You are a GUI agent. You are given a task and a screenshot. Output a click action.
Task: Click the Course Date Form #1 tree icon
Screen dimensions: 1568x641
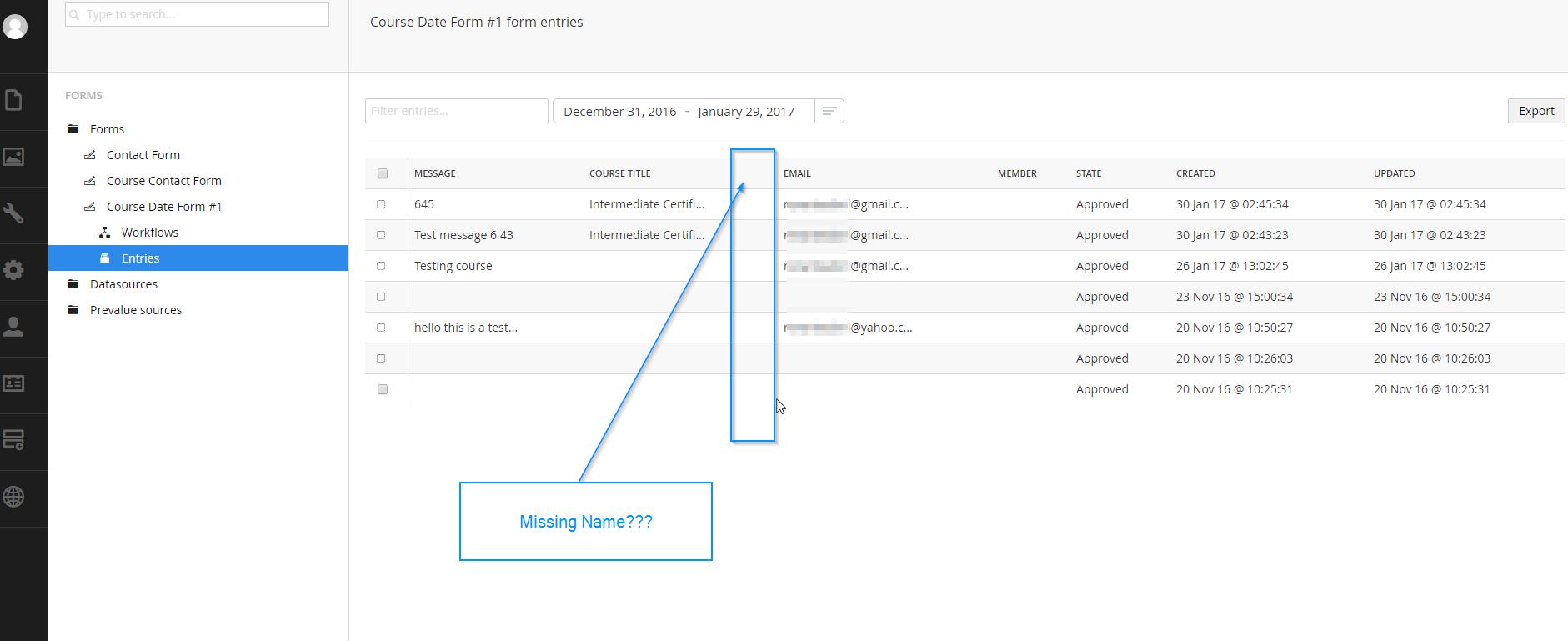[90, 207]
